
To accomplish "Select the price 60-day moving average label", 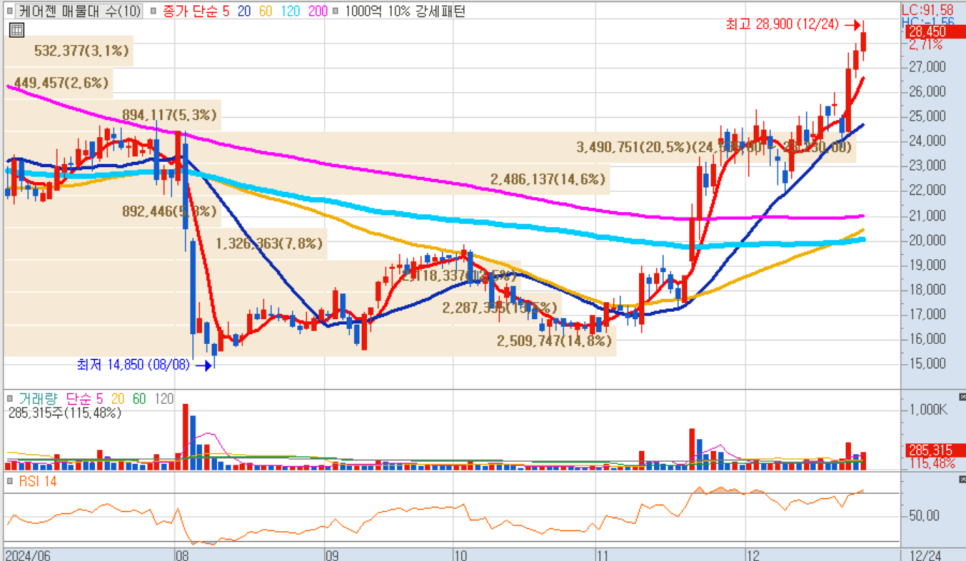I will coord(266,11).
